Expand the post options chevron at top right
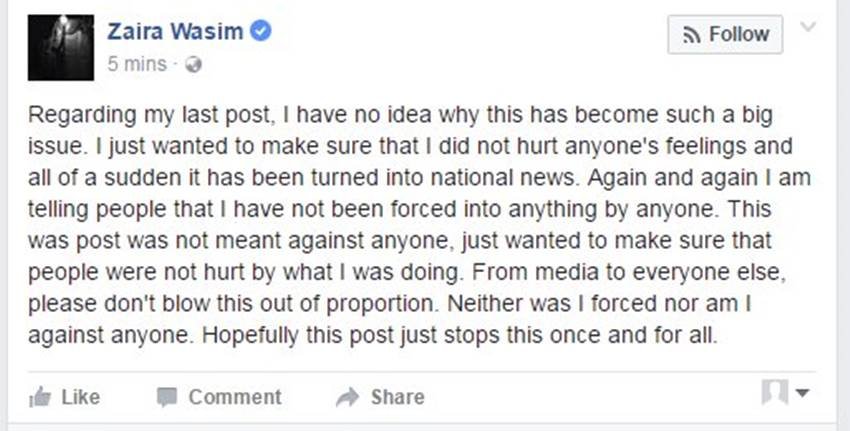Screen dimensions: 850x431 [808, 26]
